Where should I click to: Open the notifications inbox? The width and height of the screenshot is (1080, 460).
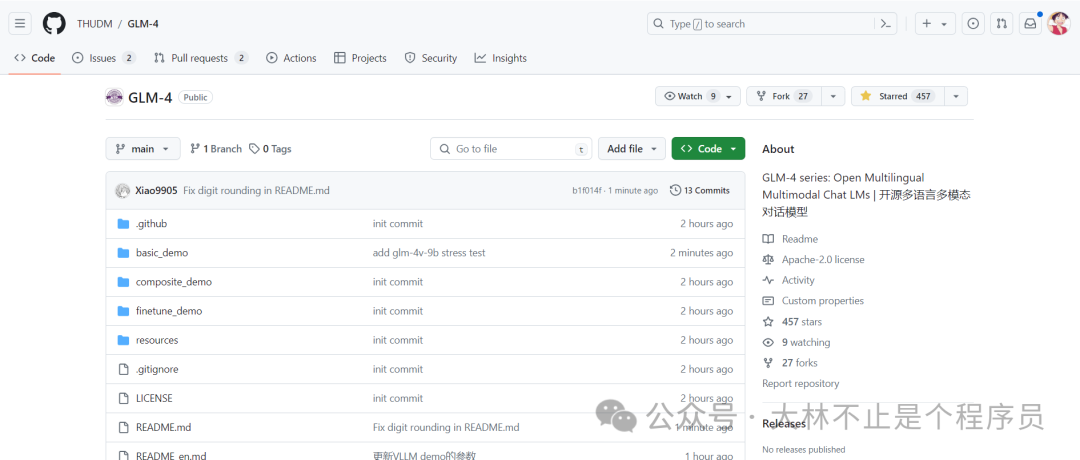[1030, 23]
